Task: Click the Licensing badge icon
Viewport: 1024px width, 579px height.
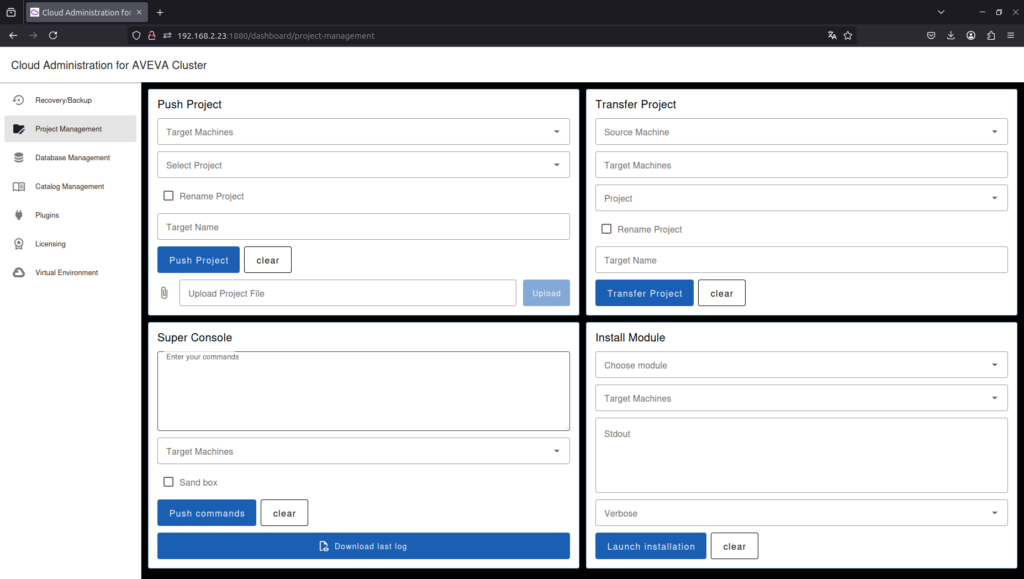Action: 18,243
